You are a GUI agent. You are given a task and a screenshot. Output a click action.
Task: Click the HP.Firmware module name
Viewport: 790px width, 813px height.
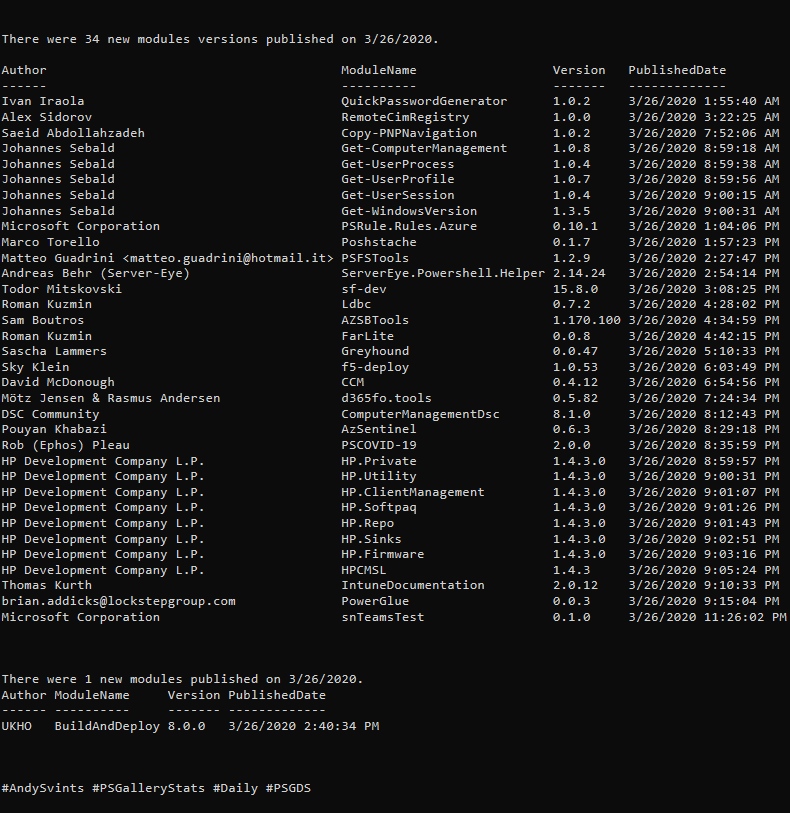coord(383,554)
